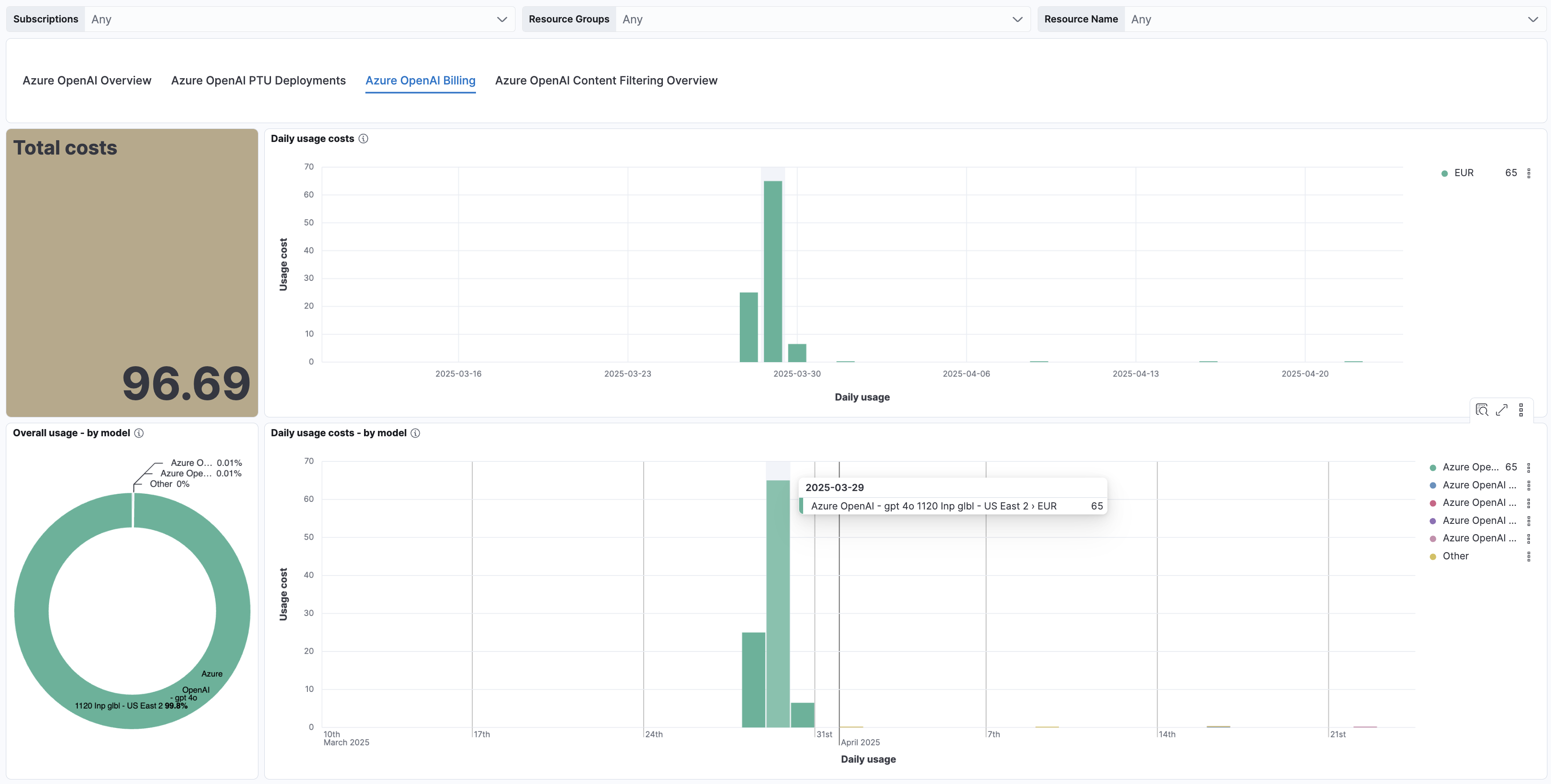Click the blue color dot in model legend
This screenshot has width=1551, height=784.
(x=1432, y=486)
